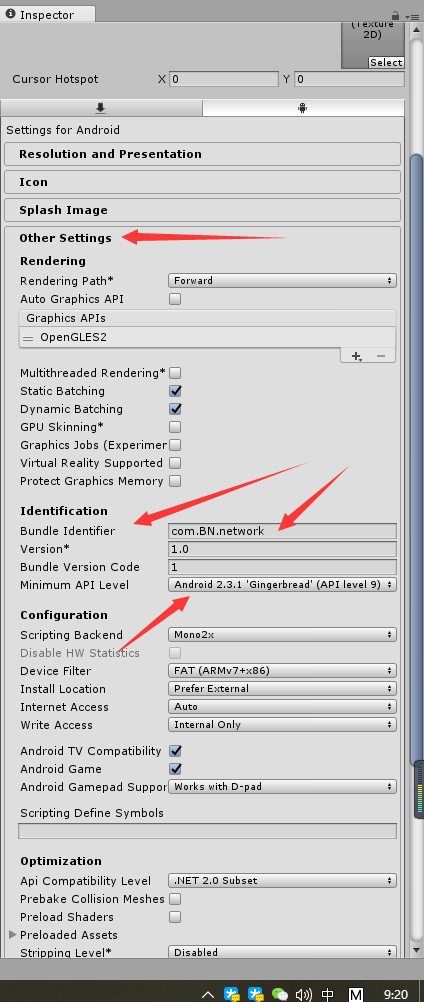Open the Rendering Path dropdown
This screenshot has height=1002, width=424.
[282, 281]
